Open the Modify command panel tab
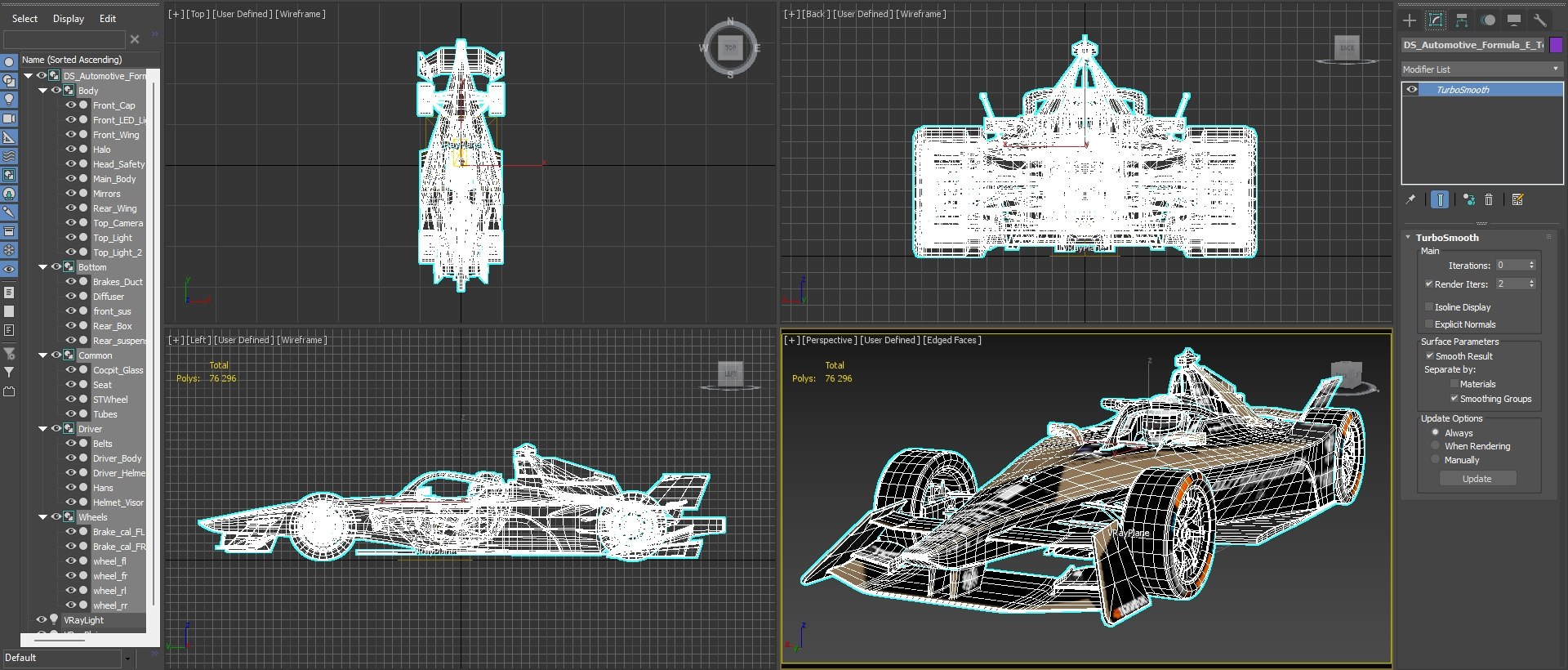This screenshot has width=1568, height=670. (x=1436, y=20)
